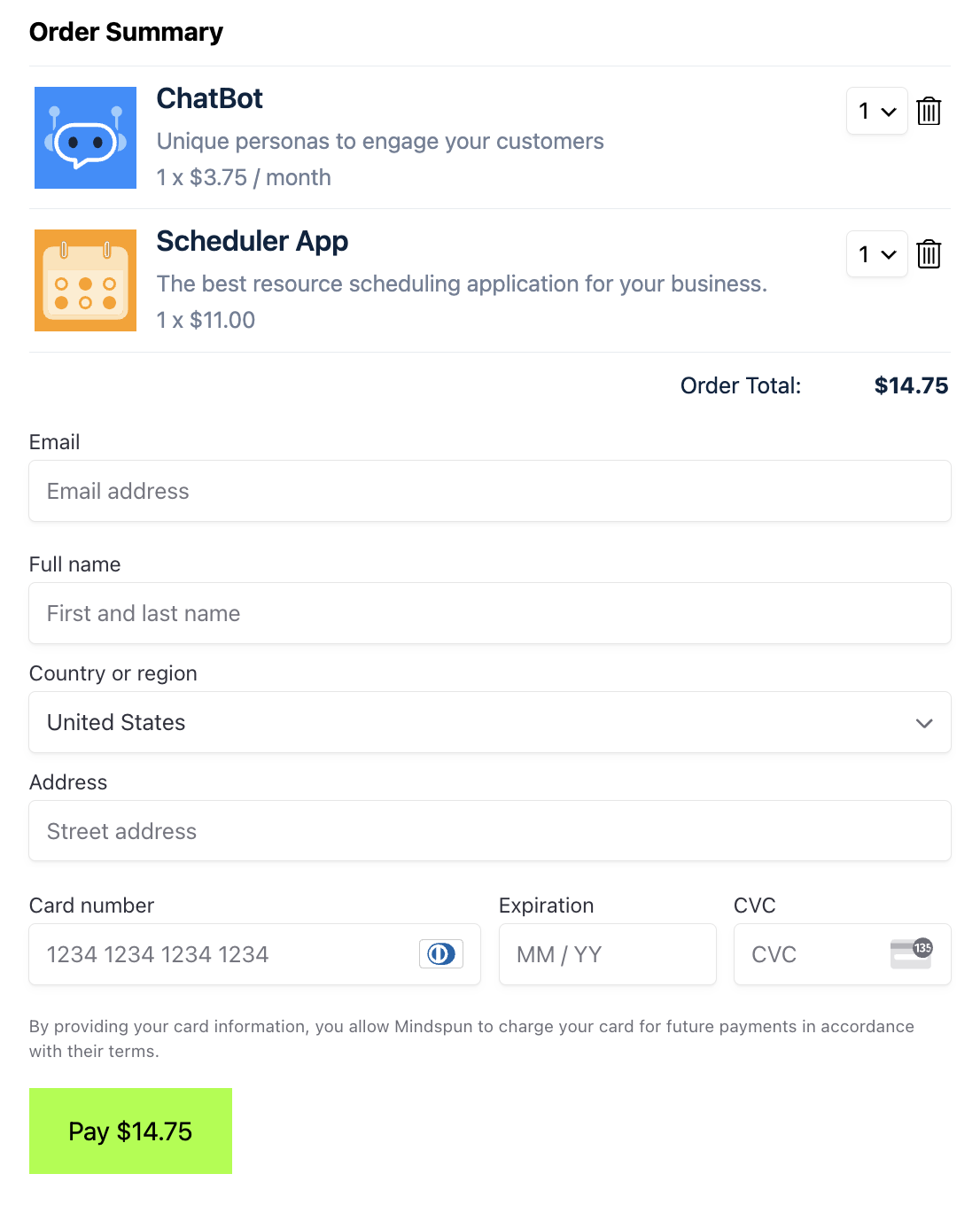This screenshot has width=980, height=1205.
Task: Click the Street address field
Action: (x=490, y=831)
